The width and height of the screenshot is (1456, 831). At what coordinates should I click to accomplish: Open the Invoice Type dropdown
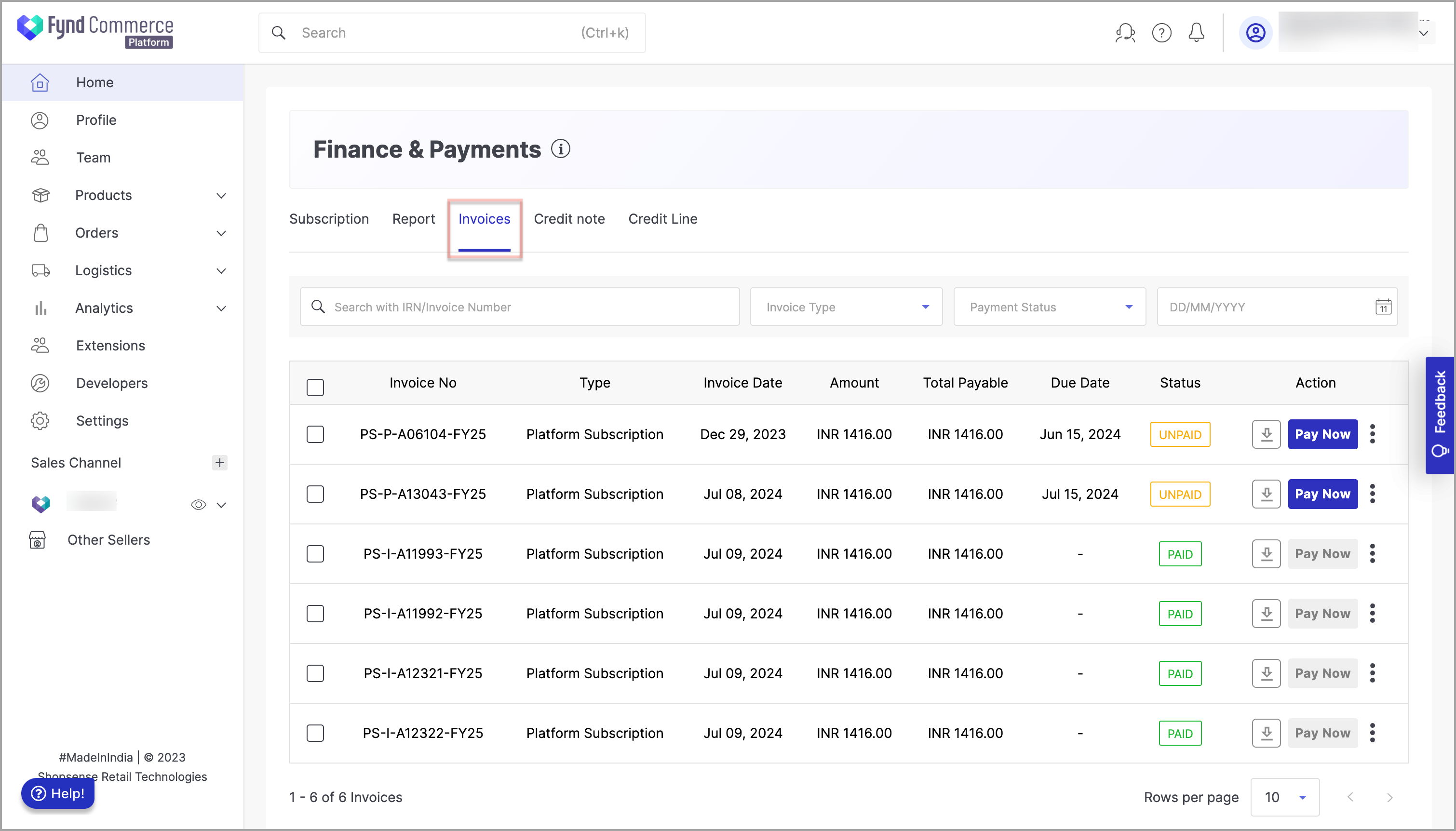846,307
